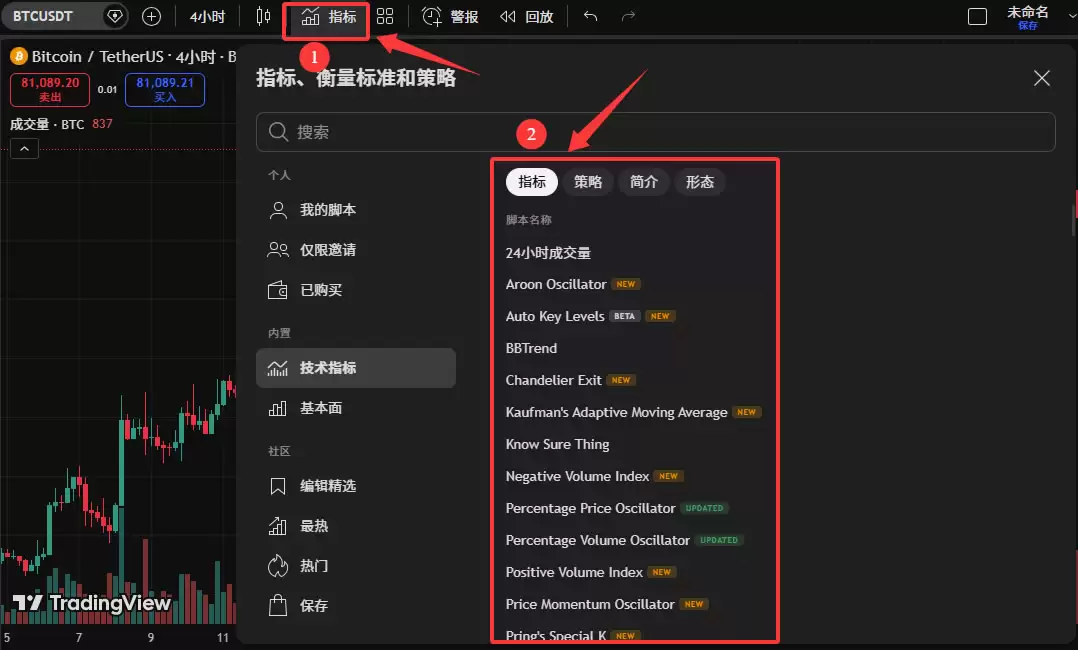Switch to the 形态 tab

pyautogui.click(x=700, y=182)
